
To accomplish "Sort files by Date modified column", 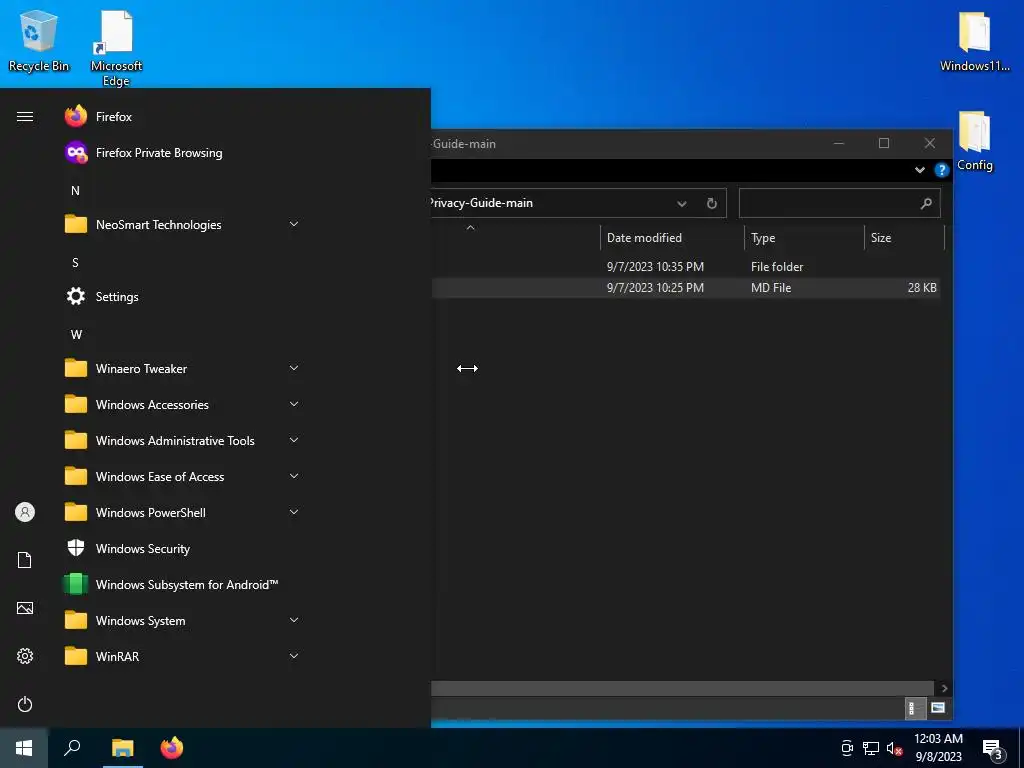I will pyautogui.click(x=672, y=238).
